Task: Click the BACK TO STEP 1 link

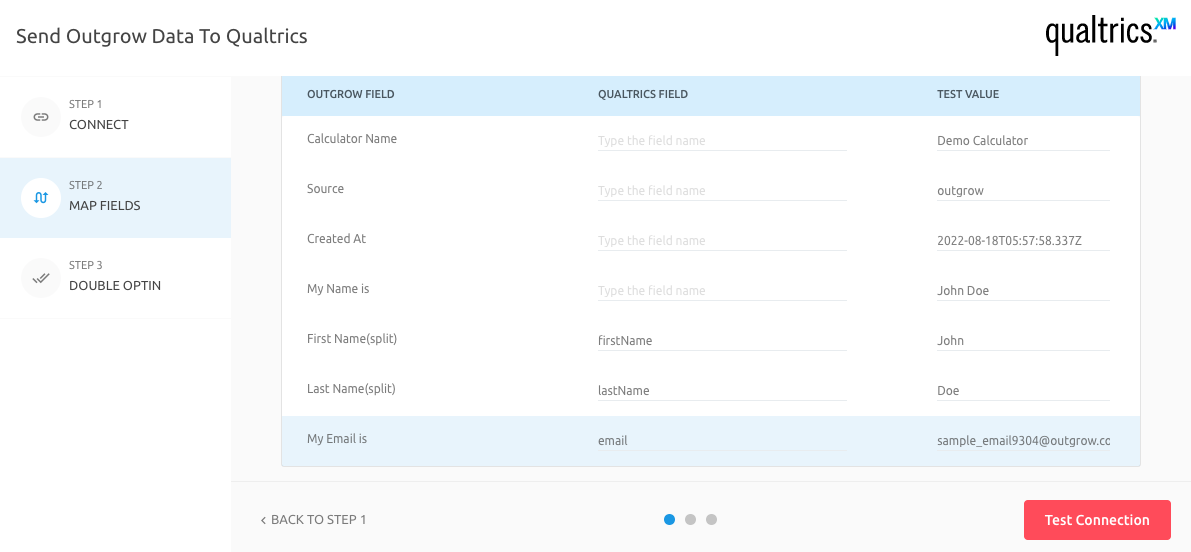Action: click(313, 520)
